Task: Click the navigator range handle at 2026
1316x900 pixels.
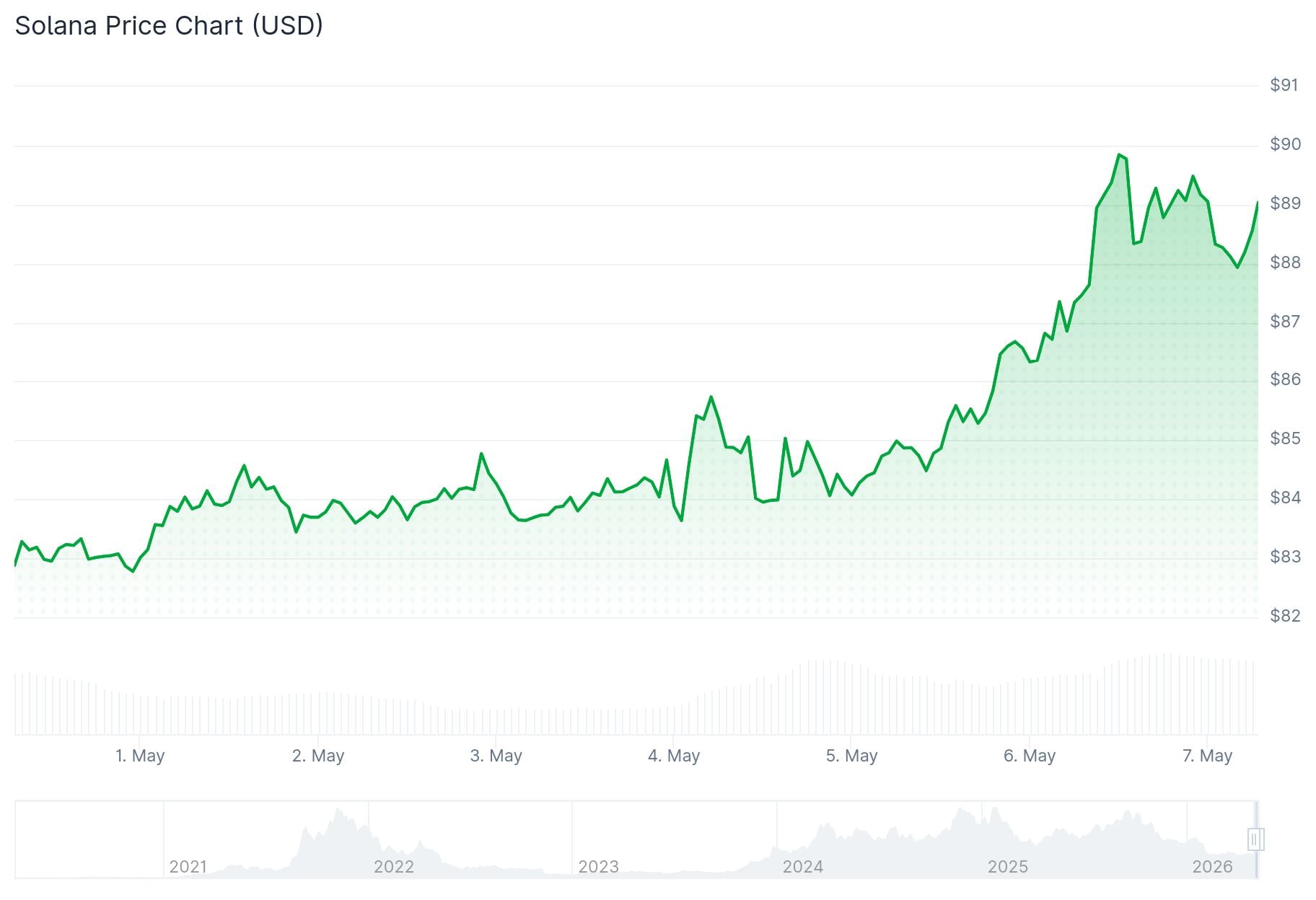Action: tap(1255, 839)
